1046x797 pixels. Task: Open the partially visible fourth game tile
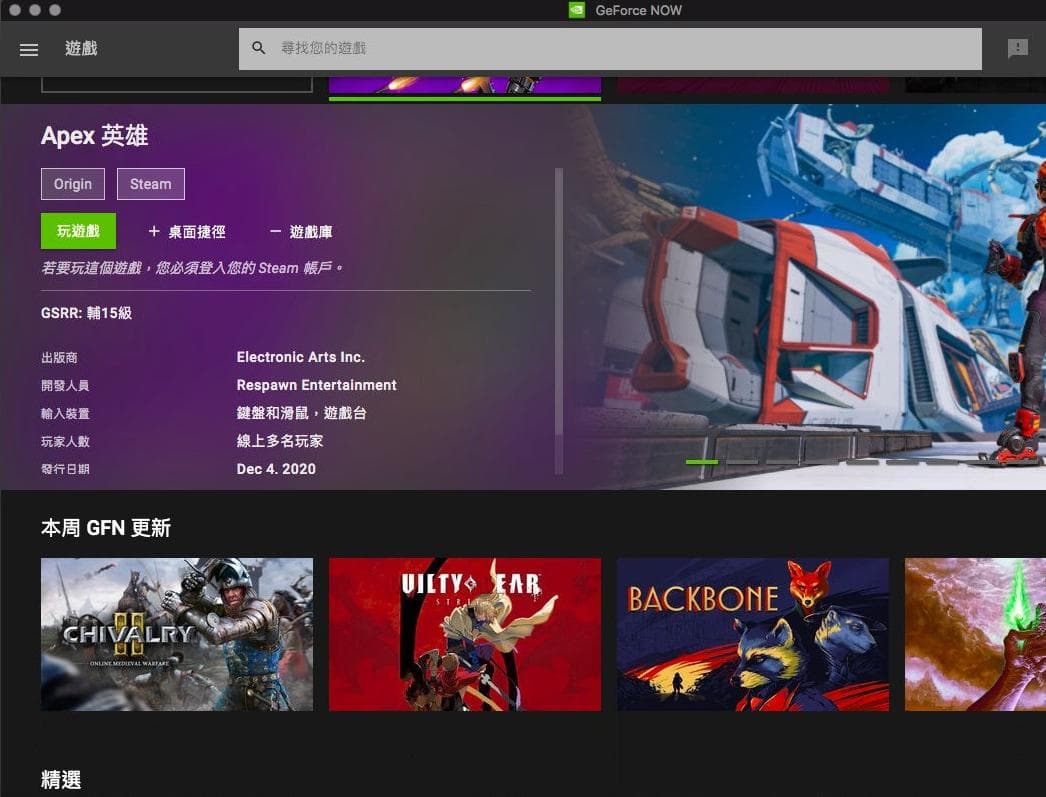(x=975, y=634)
